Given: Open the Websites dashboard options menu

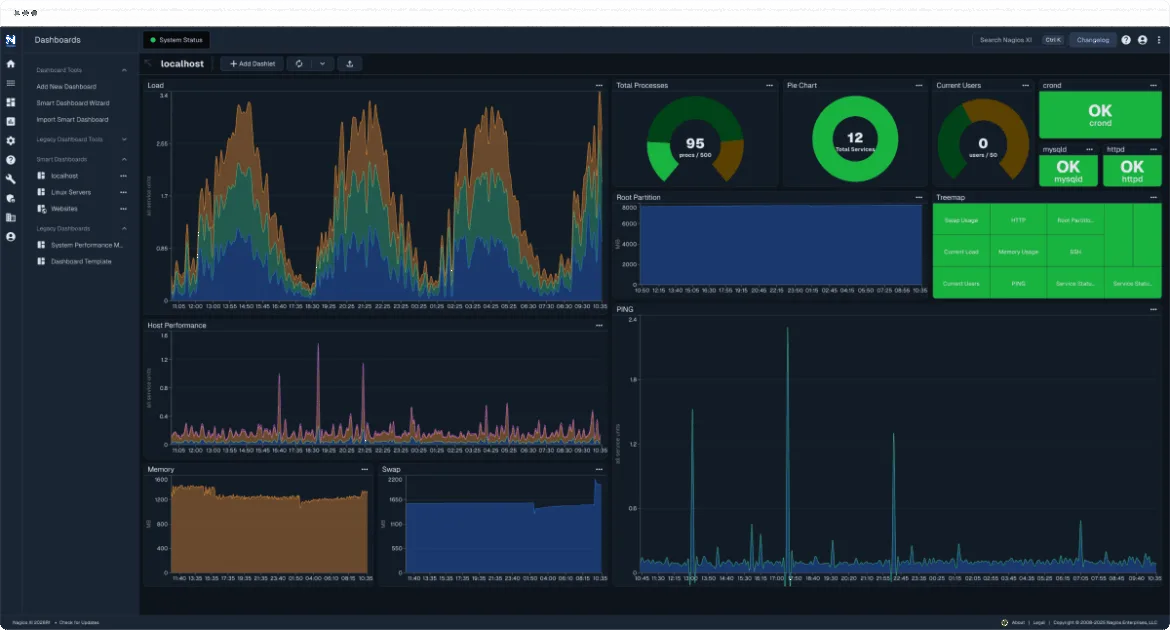Looking at the screenshot, I should pos(123,208).
